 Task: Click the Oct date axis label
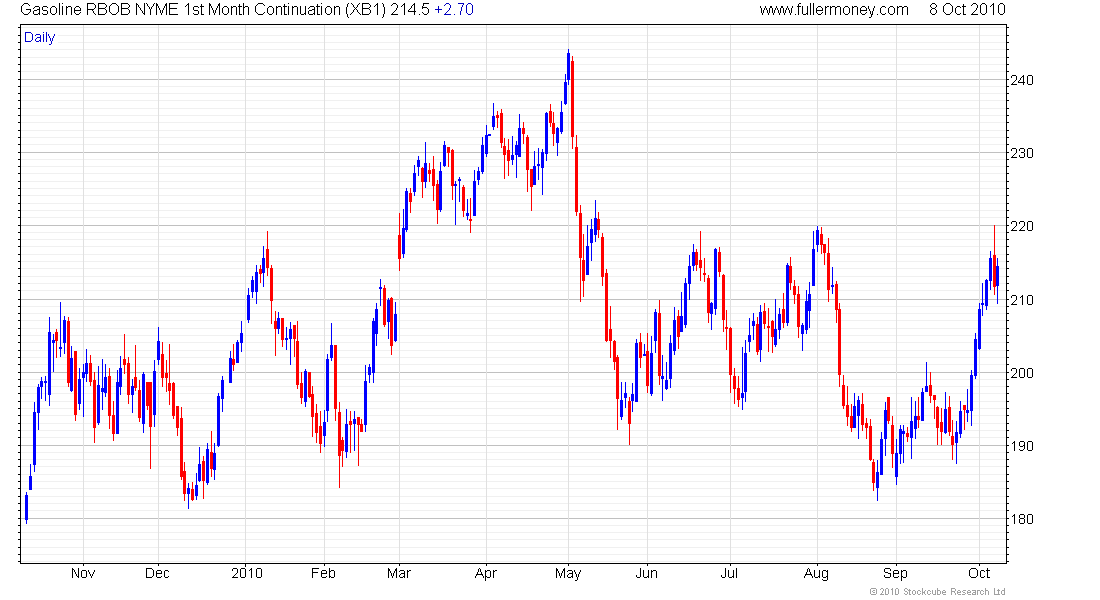[979, 573]
